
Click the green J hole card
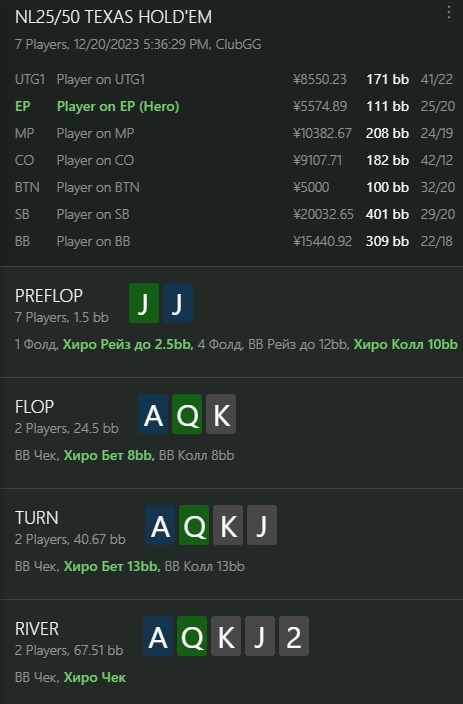(144, 303)
